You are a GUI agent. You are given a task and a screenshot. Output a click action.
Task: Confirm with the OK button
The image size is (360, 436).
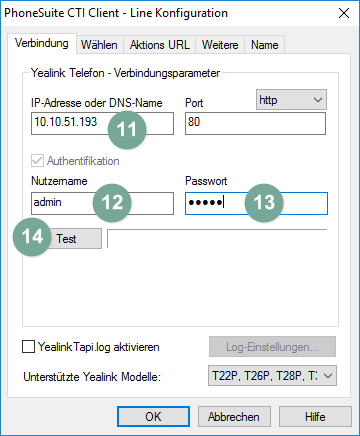coord(153,417)
